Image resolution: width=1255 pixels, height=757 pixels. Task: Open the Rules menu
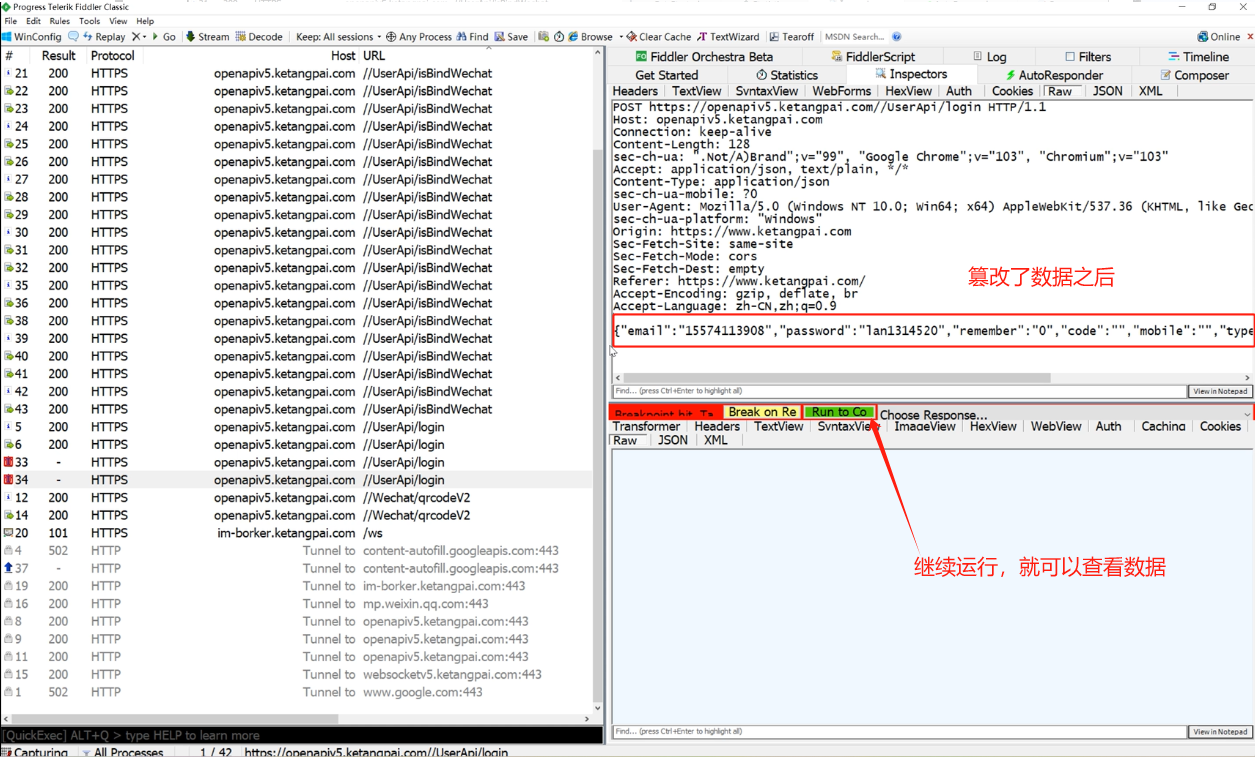(x=60, y=21)
